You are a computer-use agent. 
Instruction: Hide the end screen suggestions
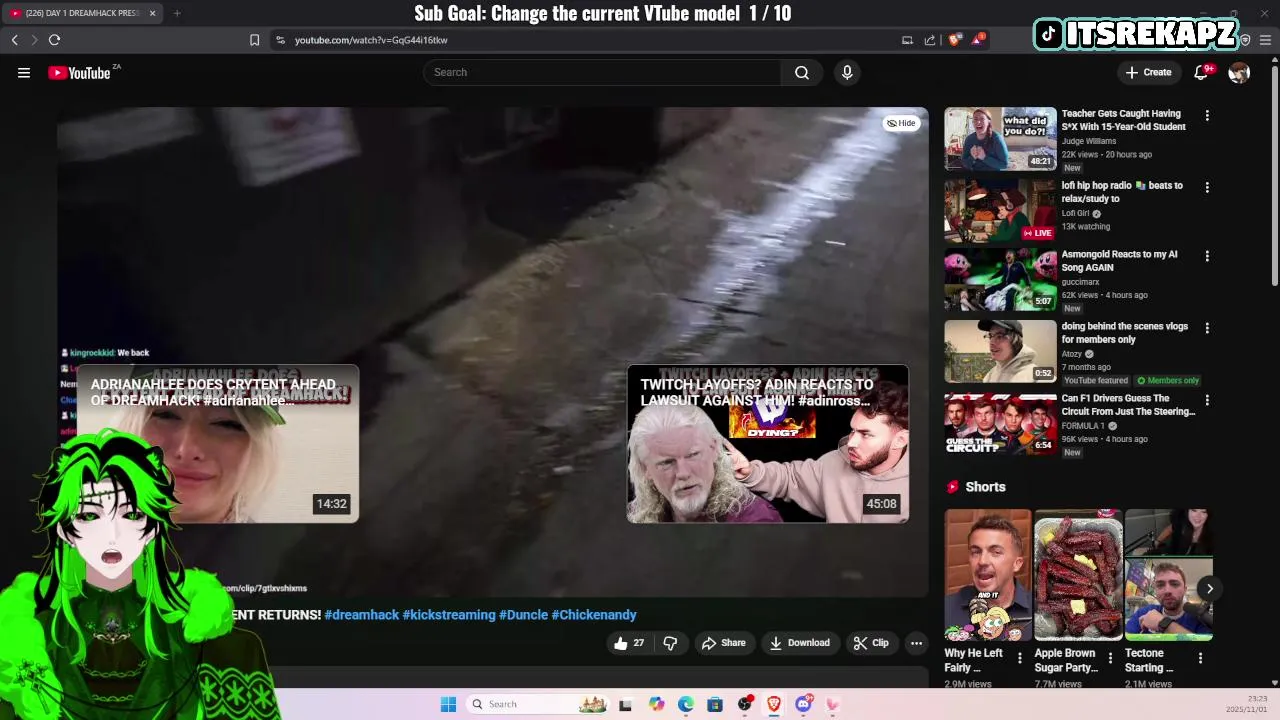click(x=901, y=123)
